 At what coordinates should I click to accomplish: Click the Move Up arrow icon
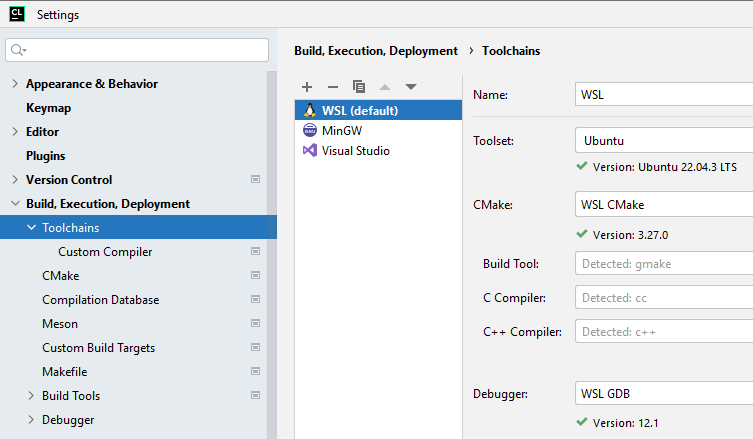[385, 87]
